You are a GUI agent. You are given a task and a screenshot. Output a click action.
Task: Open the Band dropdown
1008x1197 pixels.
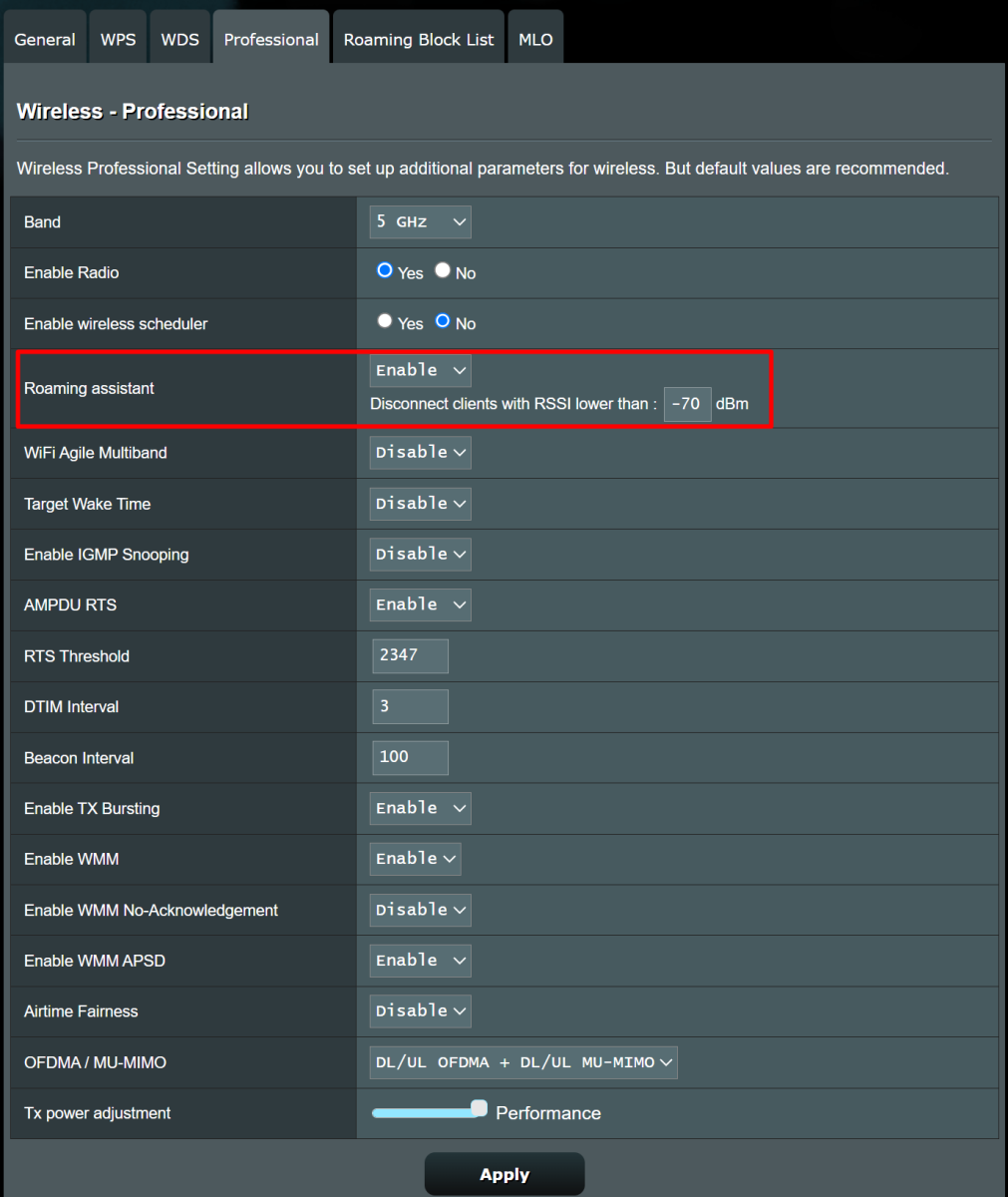[420, 222]
